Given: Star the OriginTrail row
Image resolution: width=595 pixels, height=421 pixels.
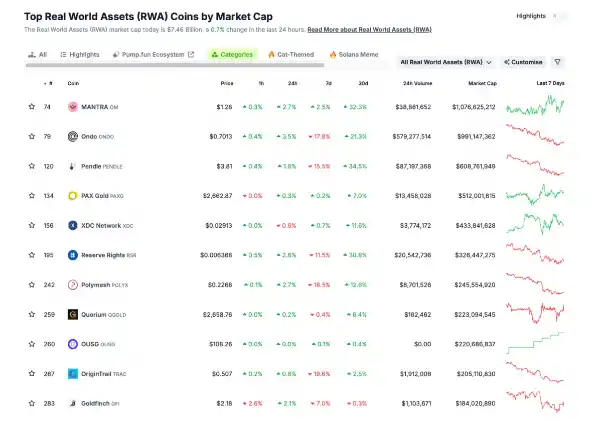Looking at the screenshot, I should tap(32, 373).
